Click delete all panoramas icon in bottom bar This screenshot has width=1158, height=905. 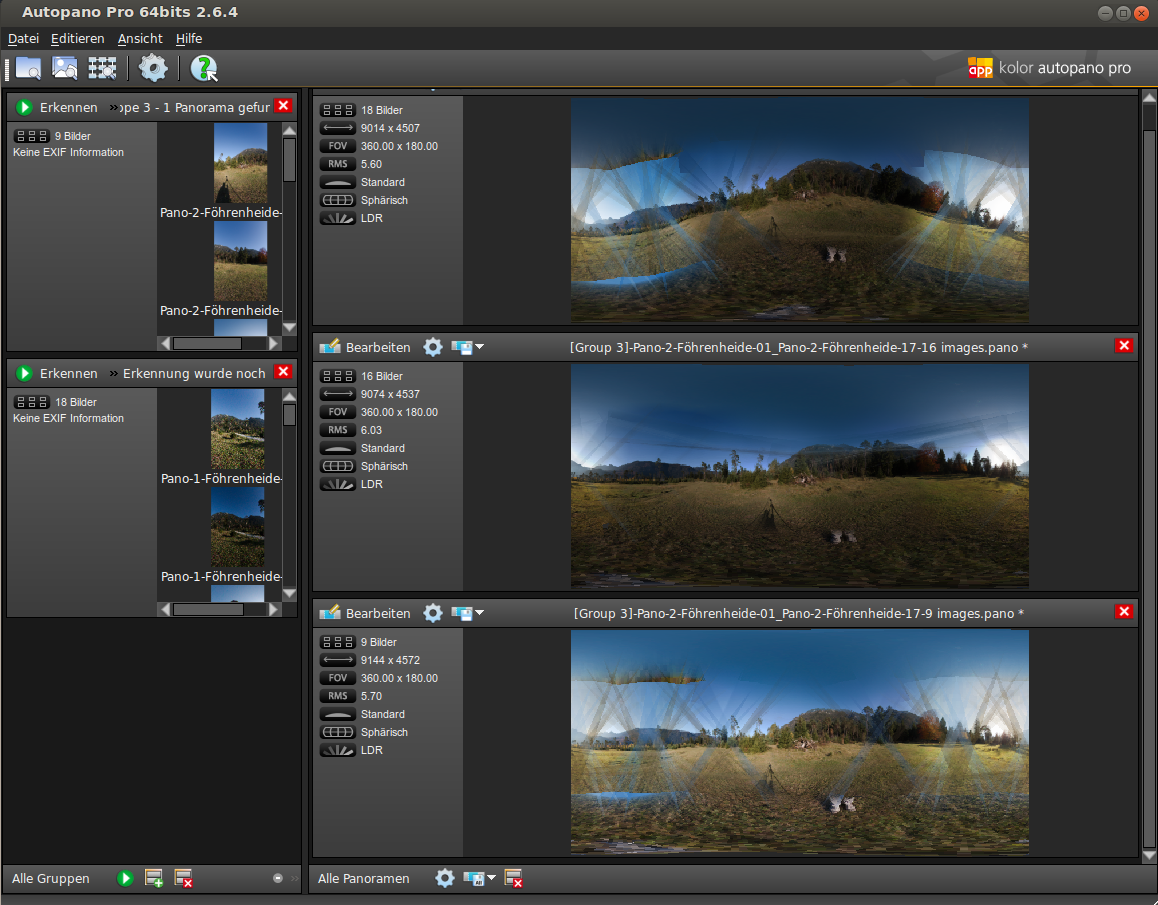tap(514, 878)
